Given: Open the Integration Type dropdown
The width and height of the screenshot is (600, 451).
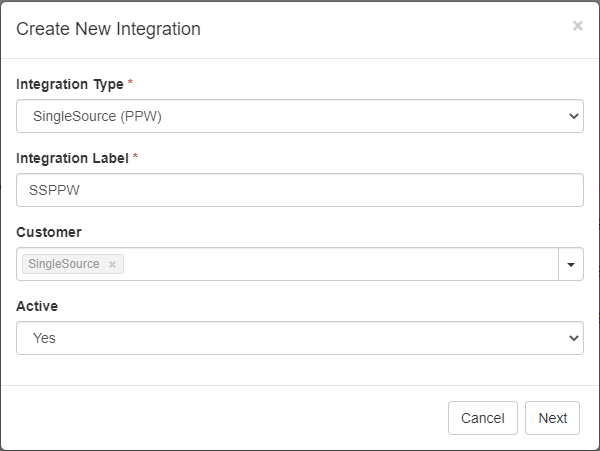Looking at the screenshot, I should pos(299,116).
